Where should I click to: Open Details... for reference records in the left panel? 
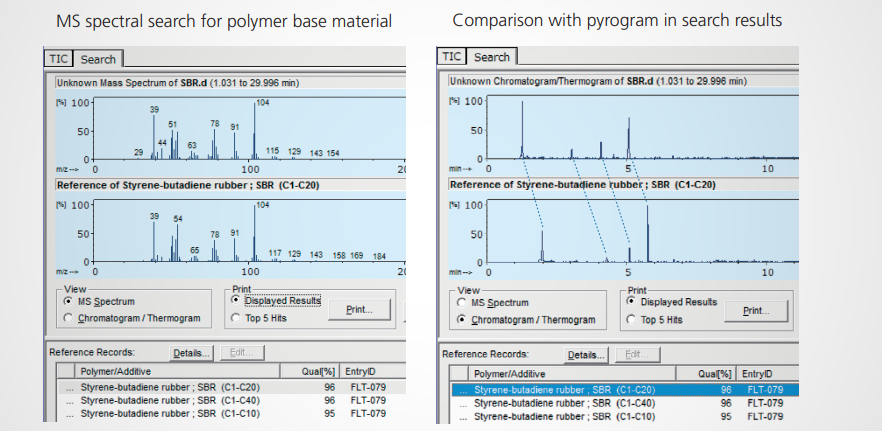(192, 353)
